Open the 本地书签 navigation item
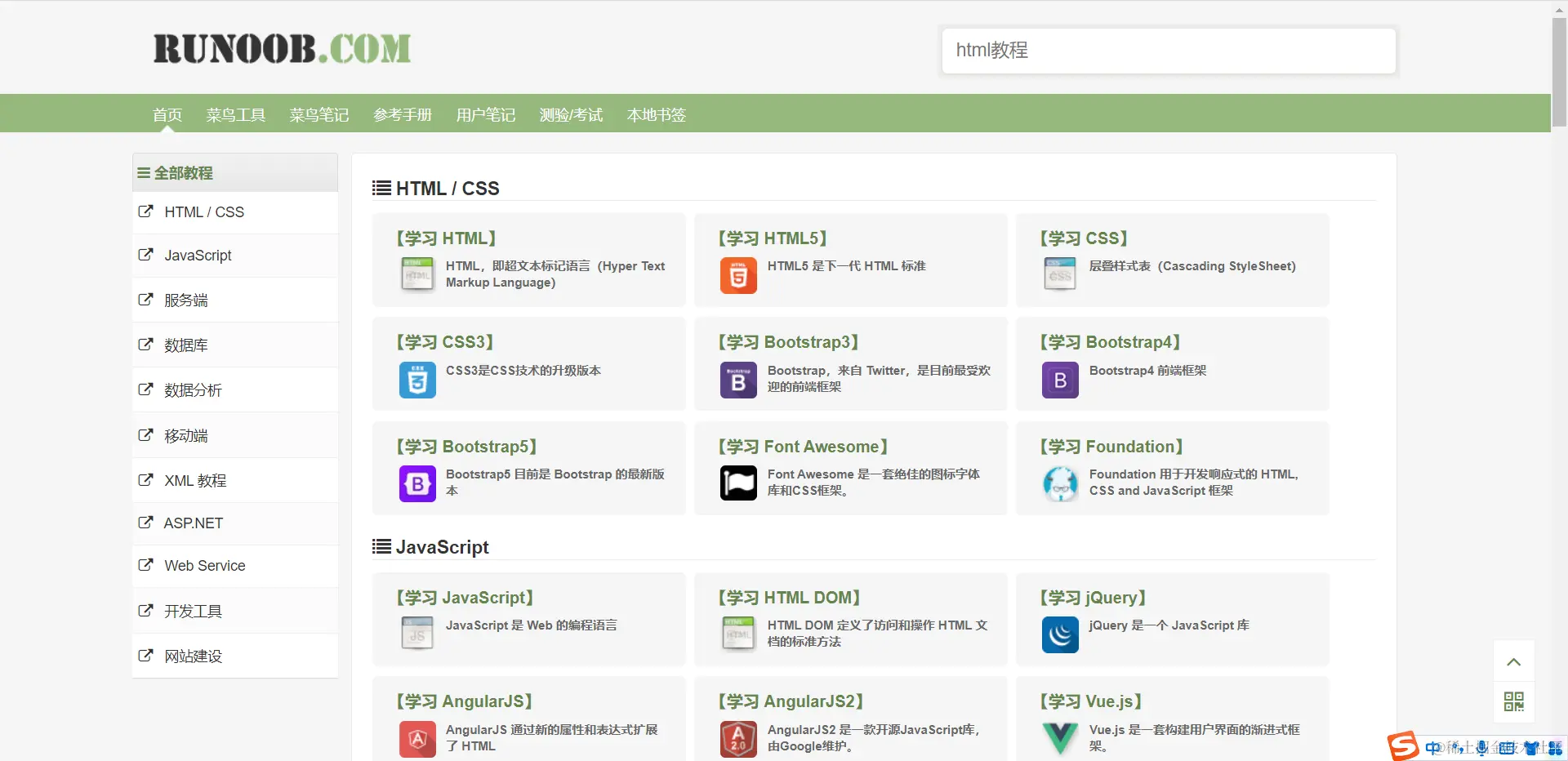 pos(657,115)
